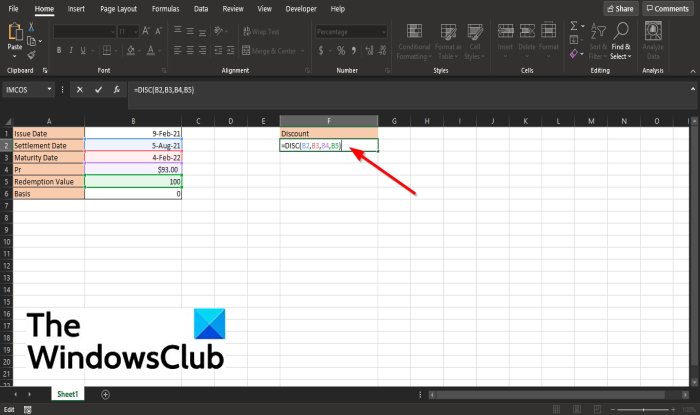
Task: Open the Percentage number format dropdown
Action: pyautogui.click(x=383, y=32)
